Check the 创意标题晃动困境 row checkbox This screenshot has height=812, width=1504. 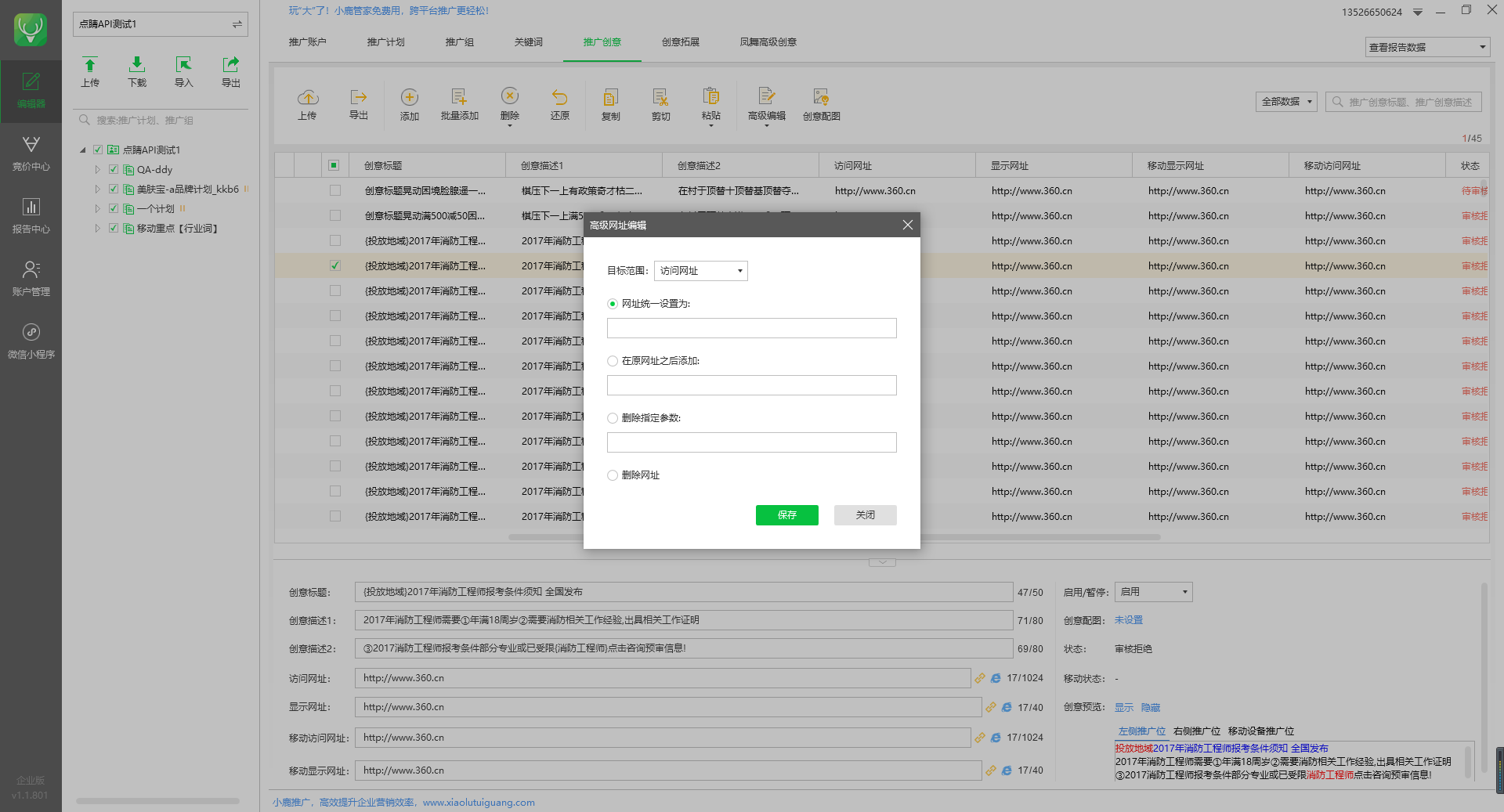pyautogui.click(x=335, y=190)
